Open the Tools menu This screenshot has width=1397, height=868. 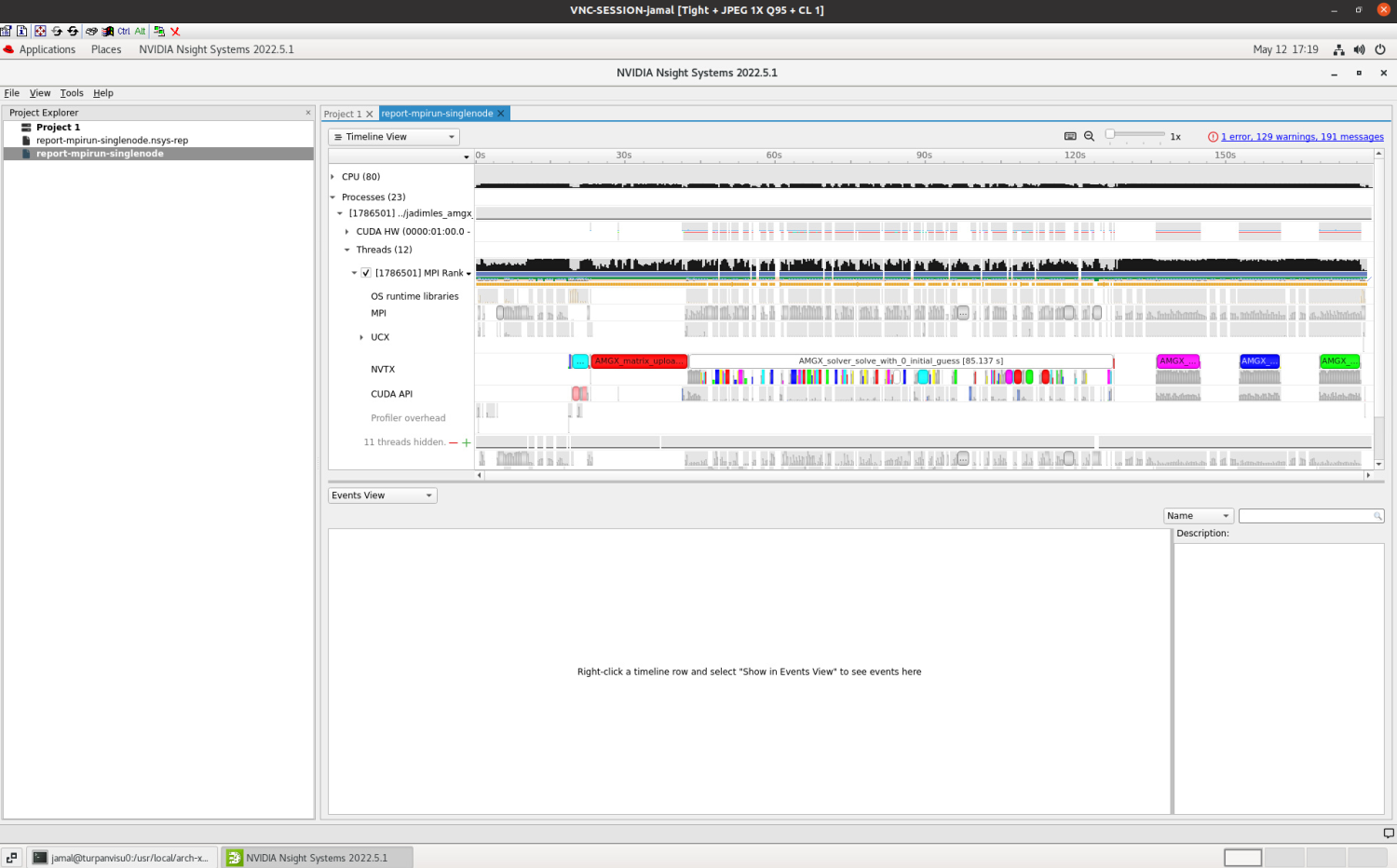point(72,93)
